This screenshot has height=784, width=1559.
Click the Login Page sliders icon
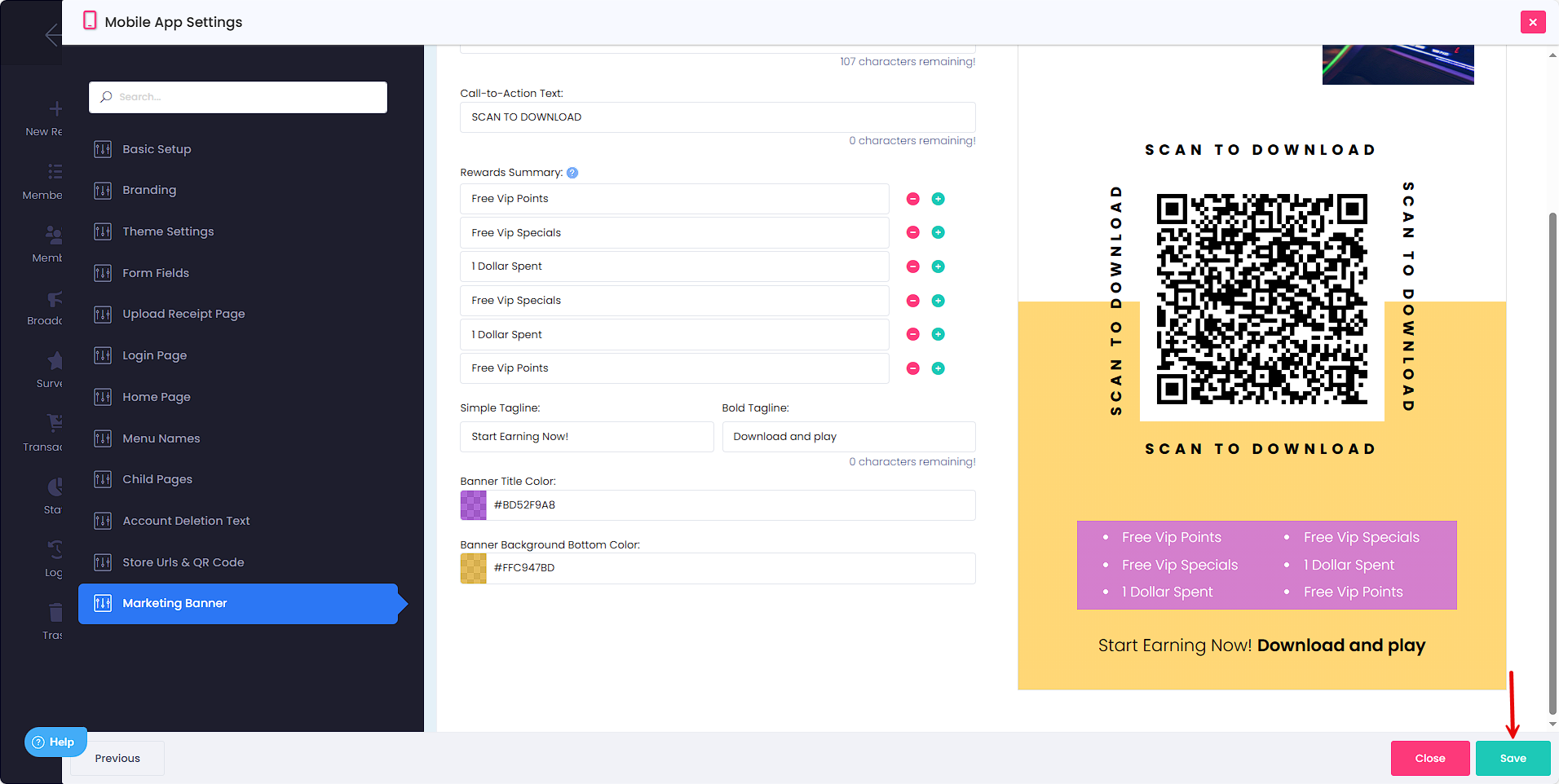pos(103,355)
